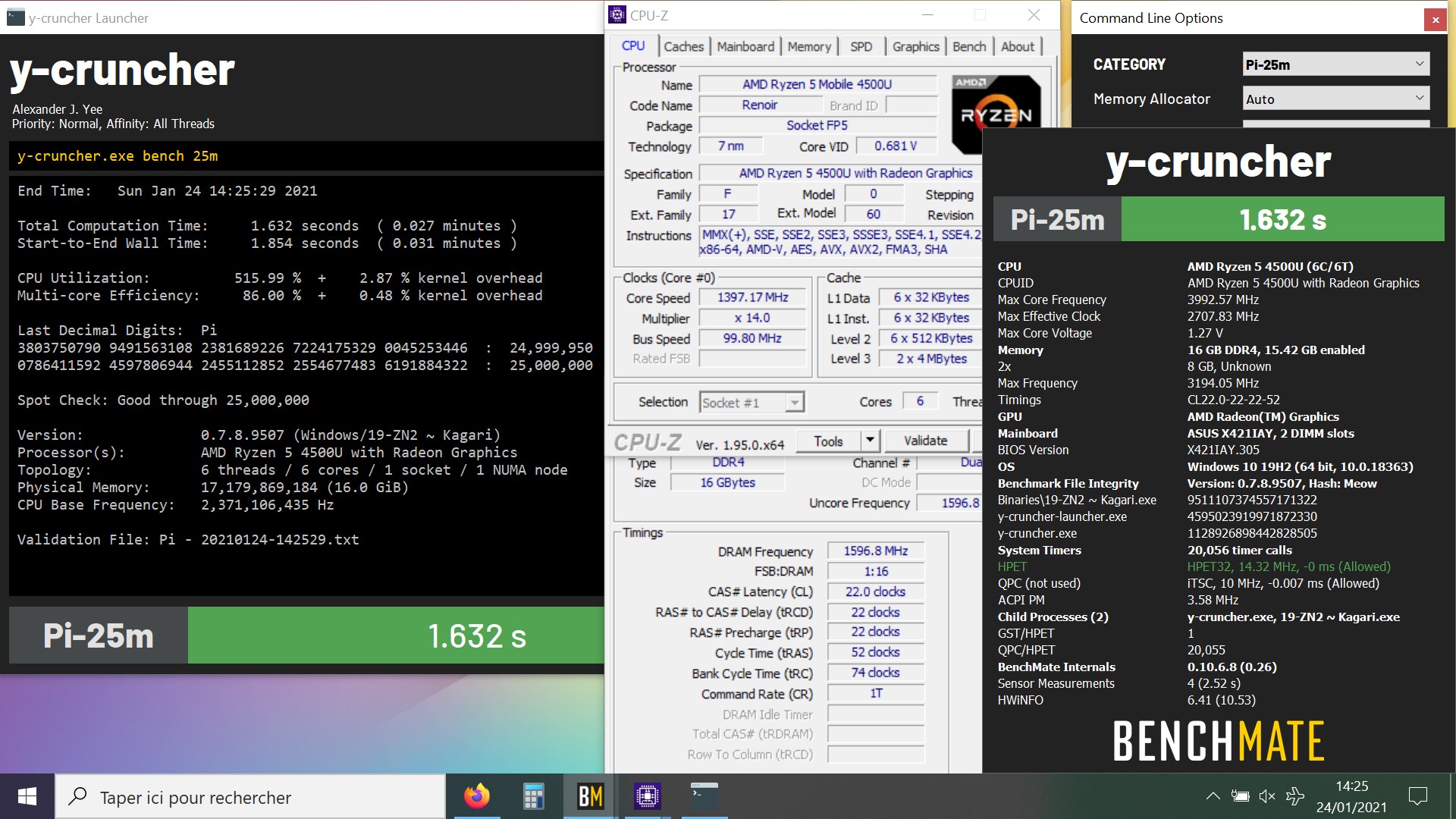
Task: Click the Spot Check line in console
Action: click(163, 400)
